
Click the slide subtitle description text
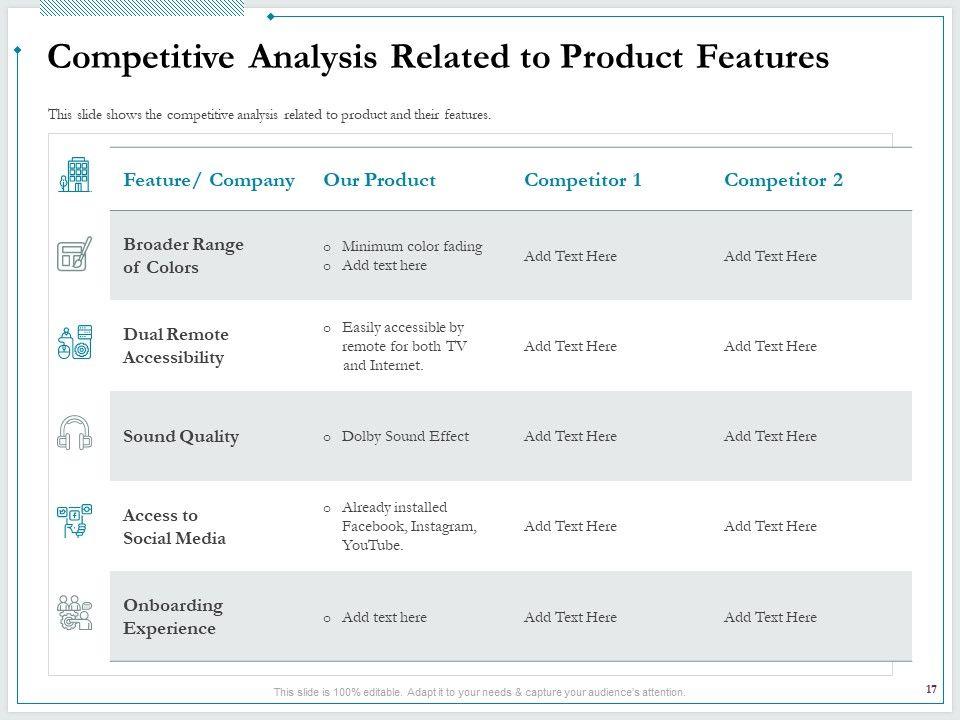pos(270,115)
